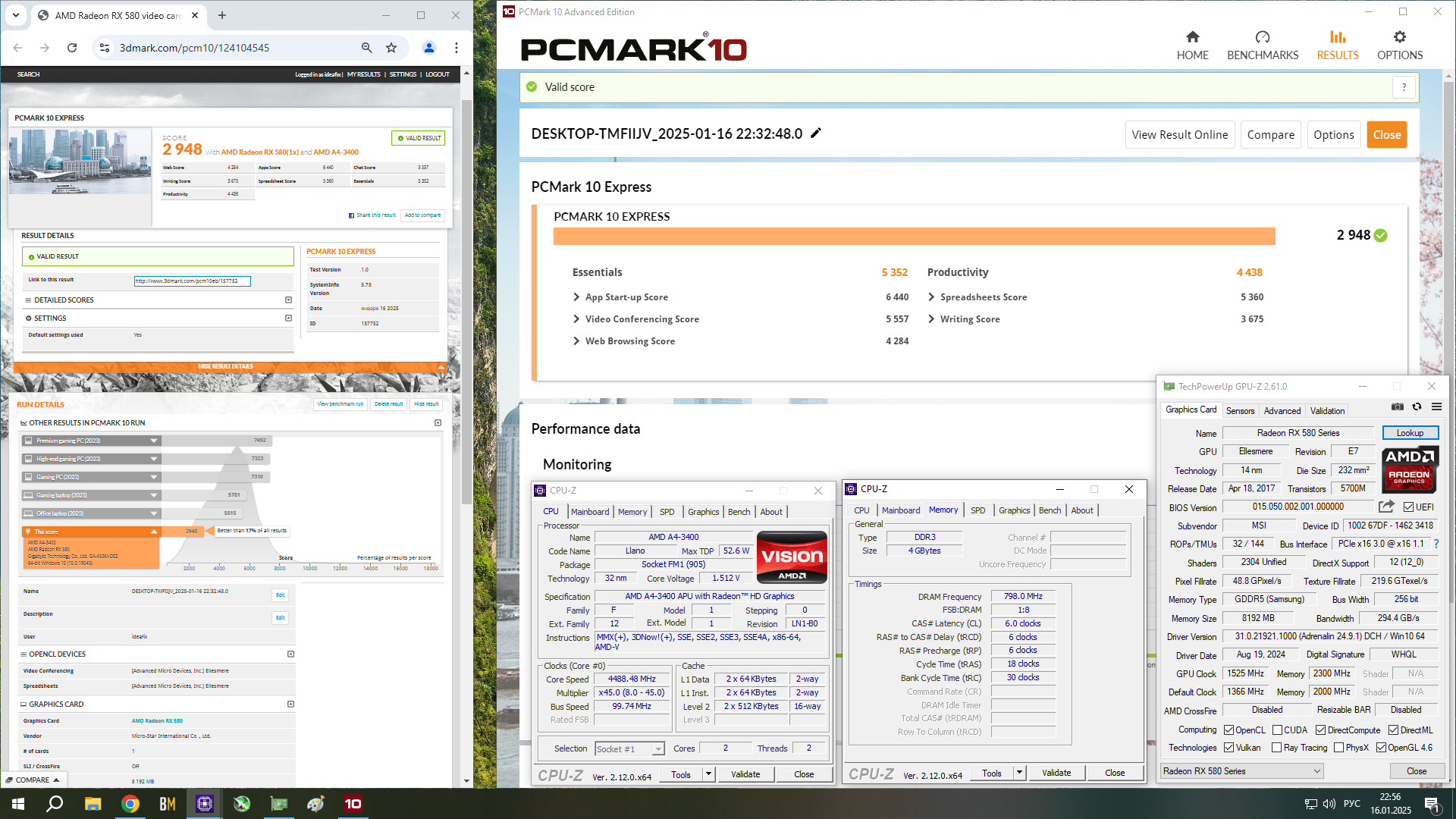Toggle the UEFI checkbox in GPU-Z
This screenshot has width=1456, height=819.
click(x=1408, y=507)
